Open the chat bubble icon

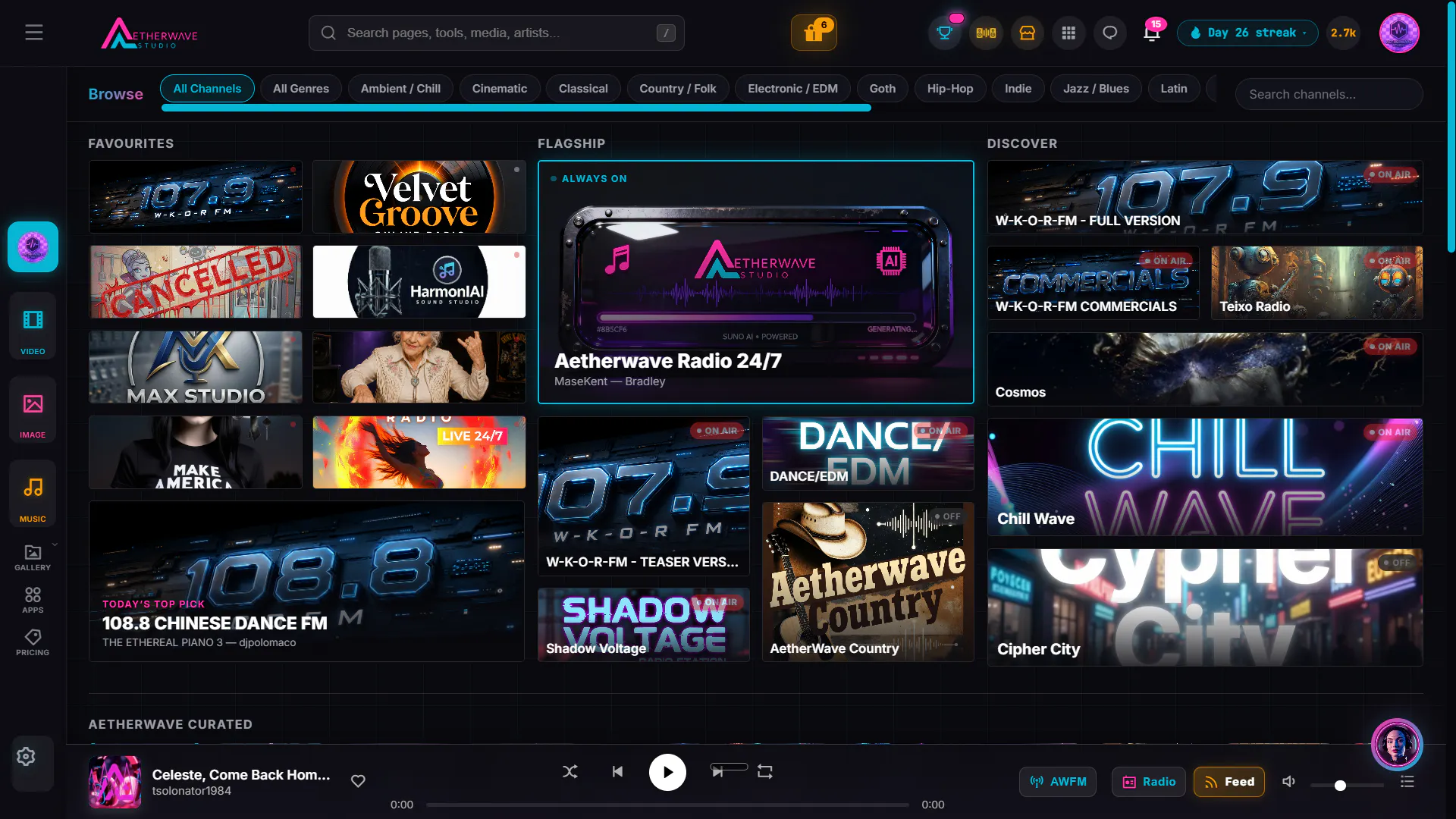(x=1109, y=33)
